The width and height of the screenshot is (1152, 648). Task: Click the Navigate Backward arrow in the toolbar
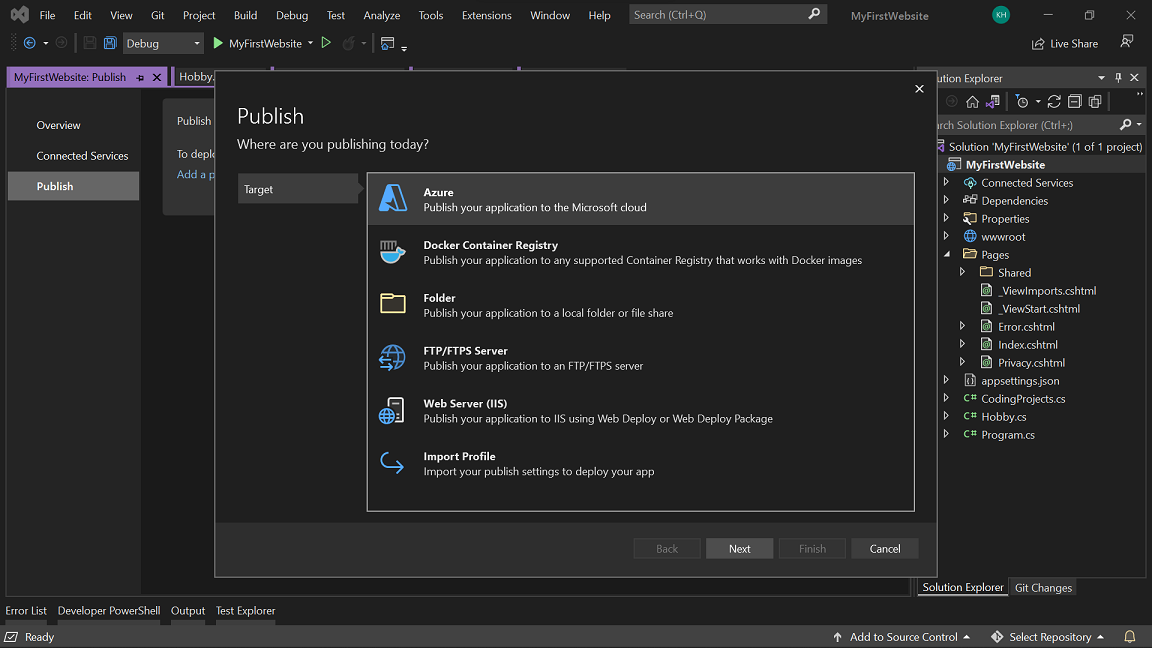pos(29,43)
